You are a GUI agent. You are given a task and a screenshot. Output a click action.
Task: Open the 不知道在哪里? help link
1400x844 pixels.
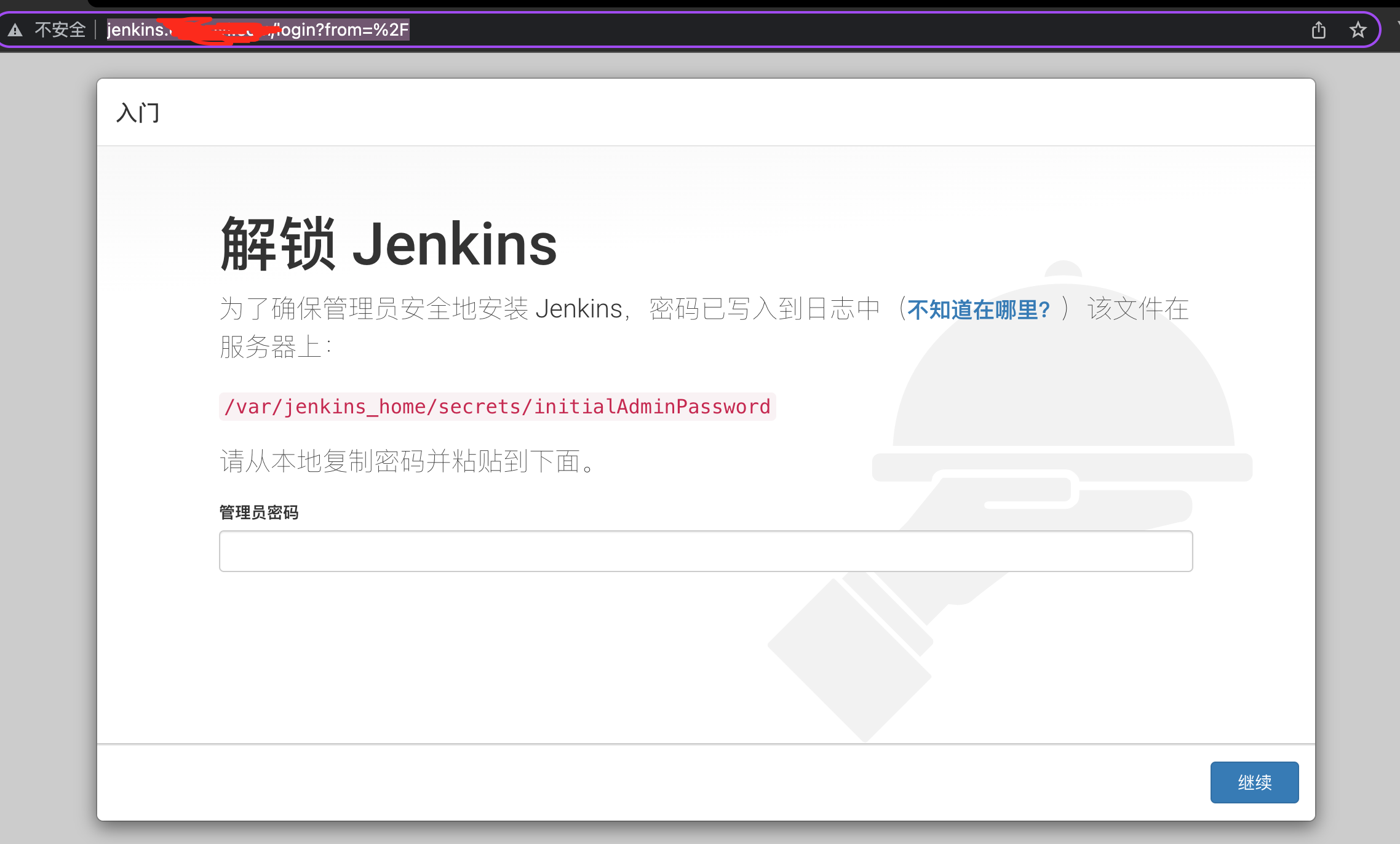click(x=979, y=309)
